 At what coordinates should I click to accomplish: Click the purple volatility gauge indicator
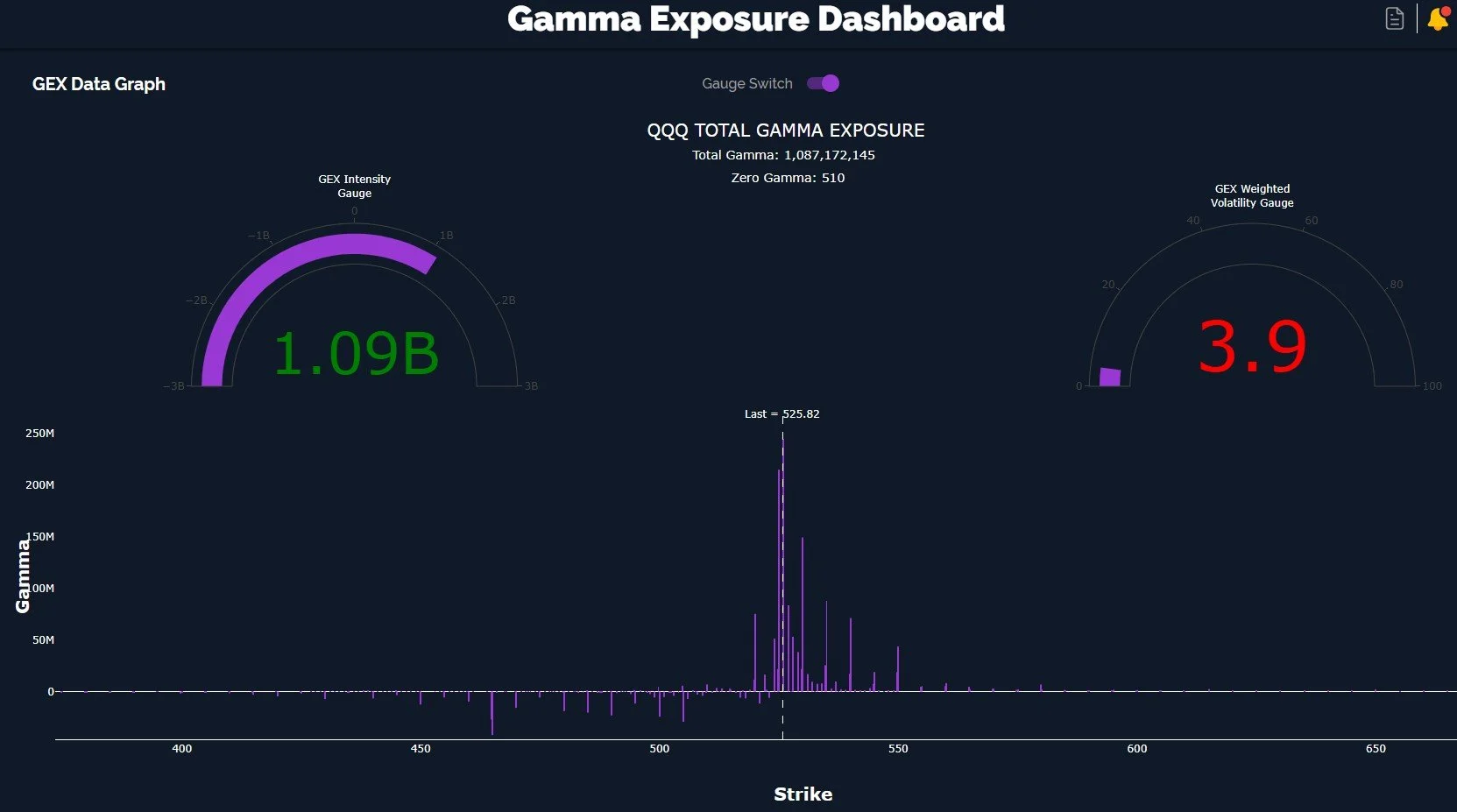click(x=1110, y=377)
